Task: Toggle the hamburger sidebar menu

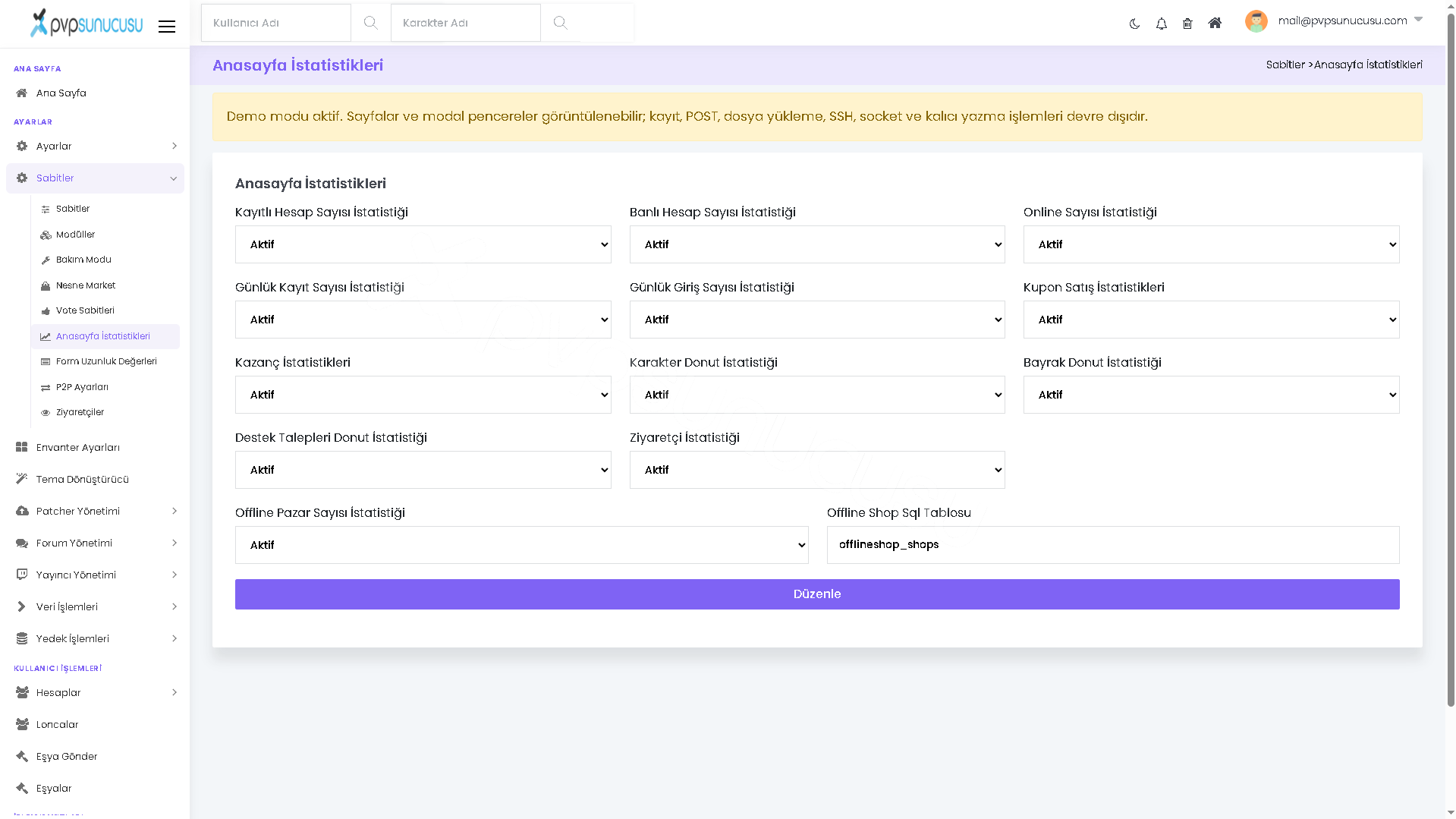Action: pos(167,27)
